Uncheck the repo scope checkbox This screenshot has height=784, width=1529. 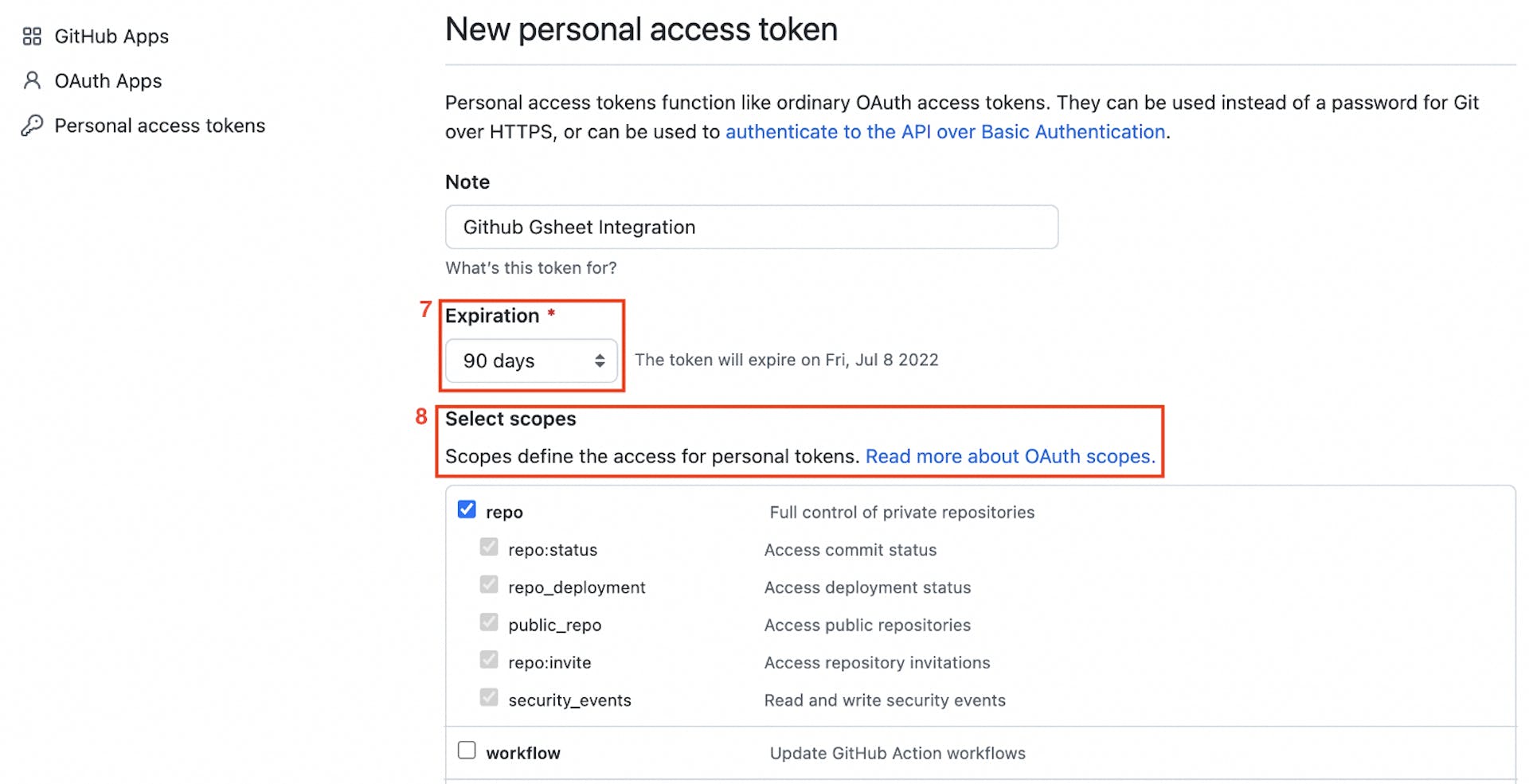tap(466, 509)
